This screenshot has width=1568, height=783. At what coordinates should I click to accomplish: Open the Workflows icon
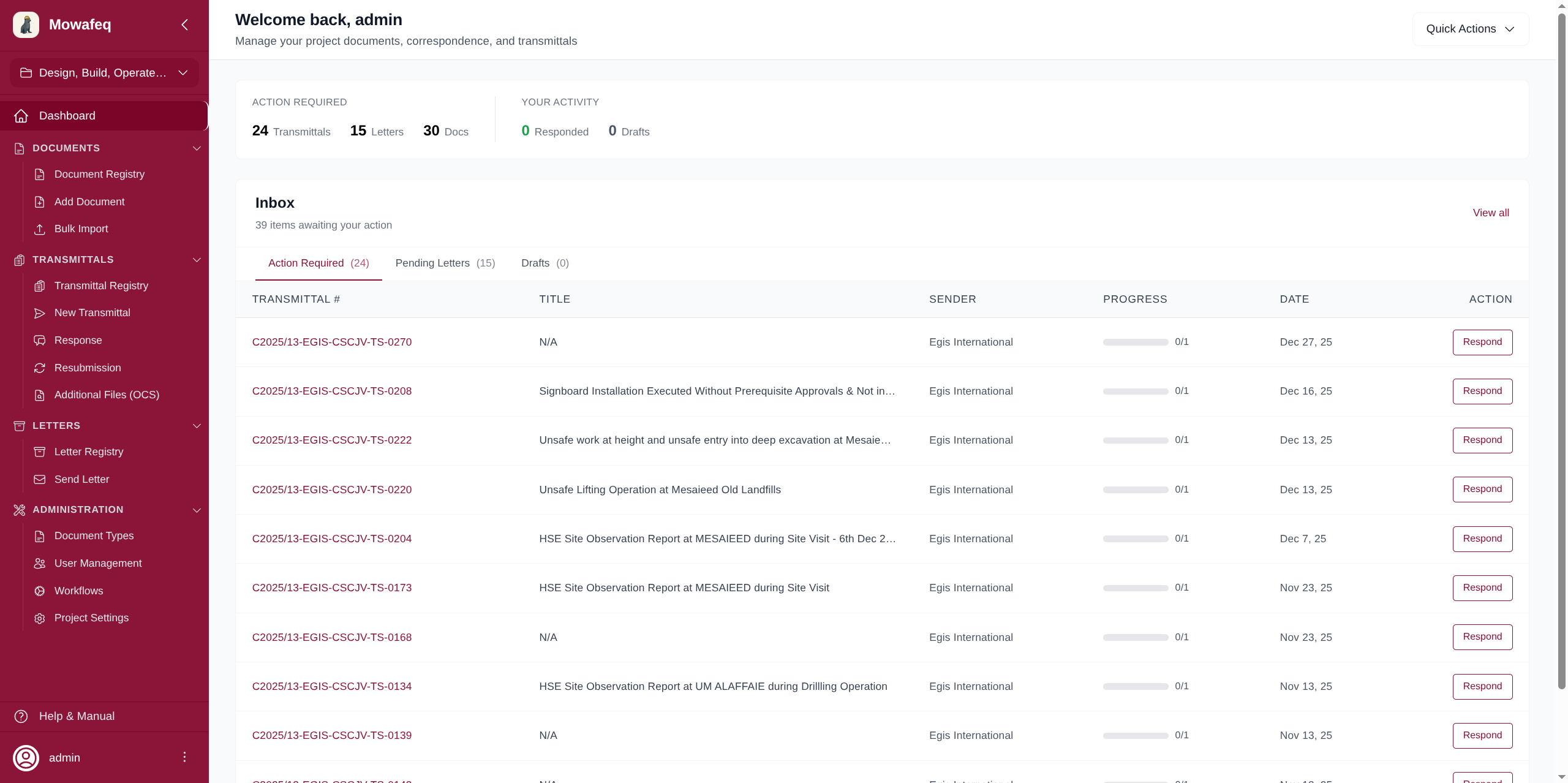pos(39,591)
